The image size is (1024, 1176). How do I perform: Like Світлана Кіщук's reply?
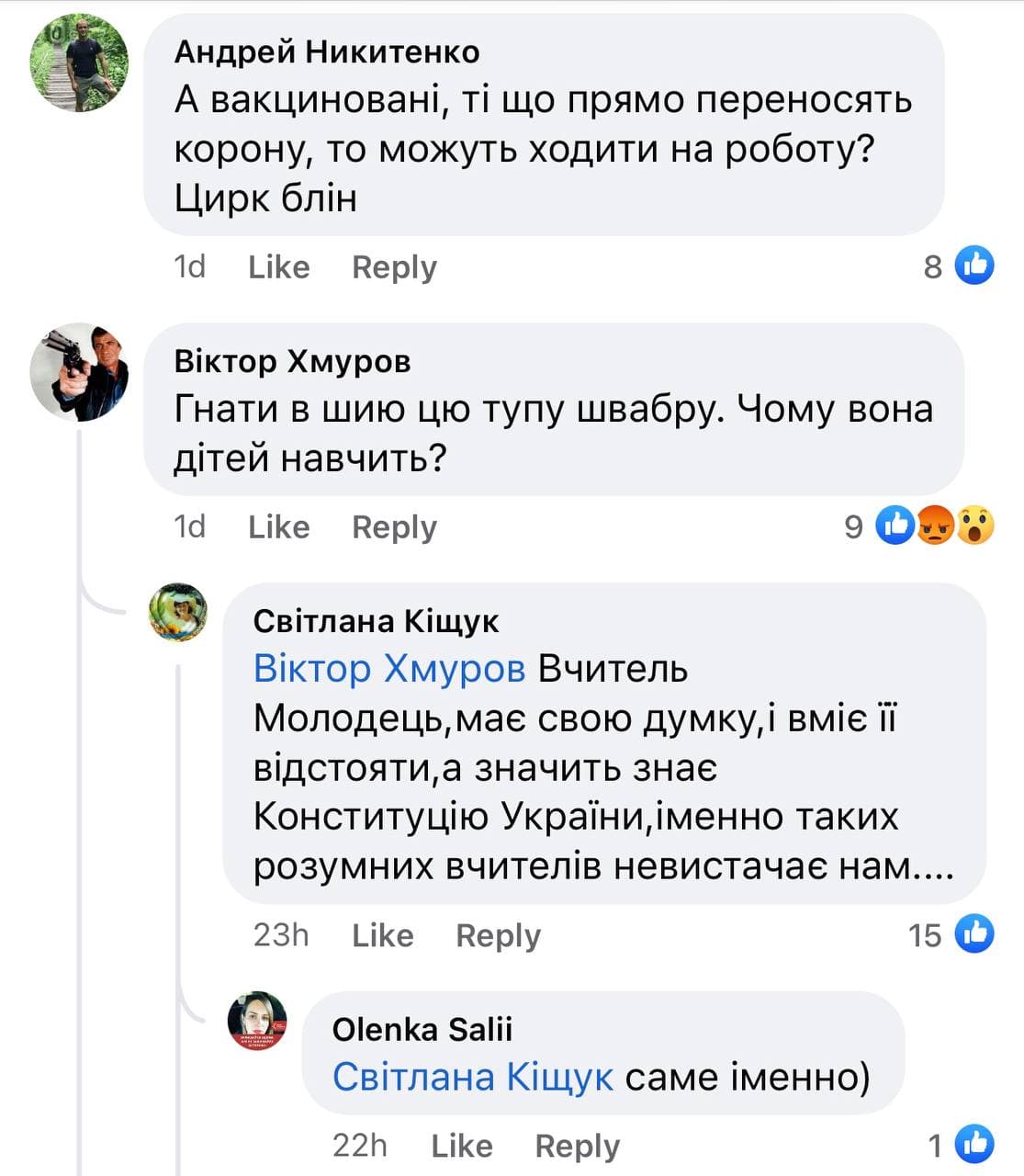[x=382, y=935]
